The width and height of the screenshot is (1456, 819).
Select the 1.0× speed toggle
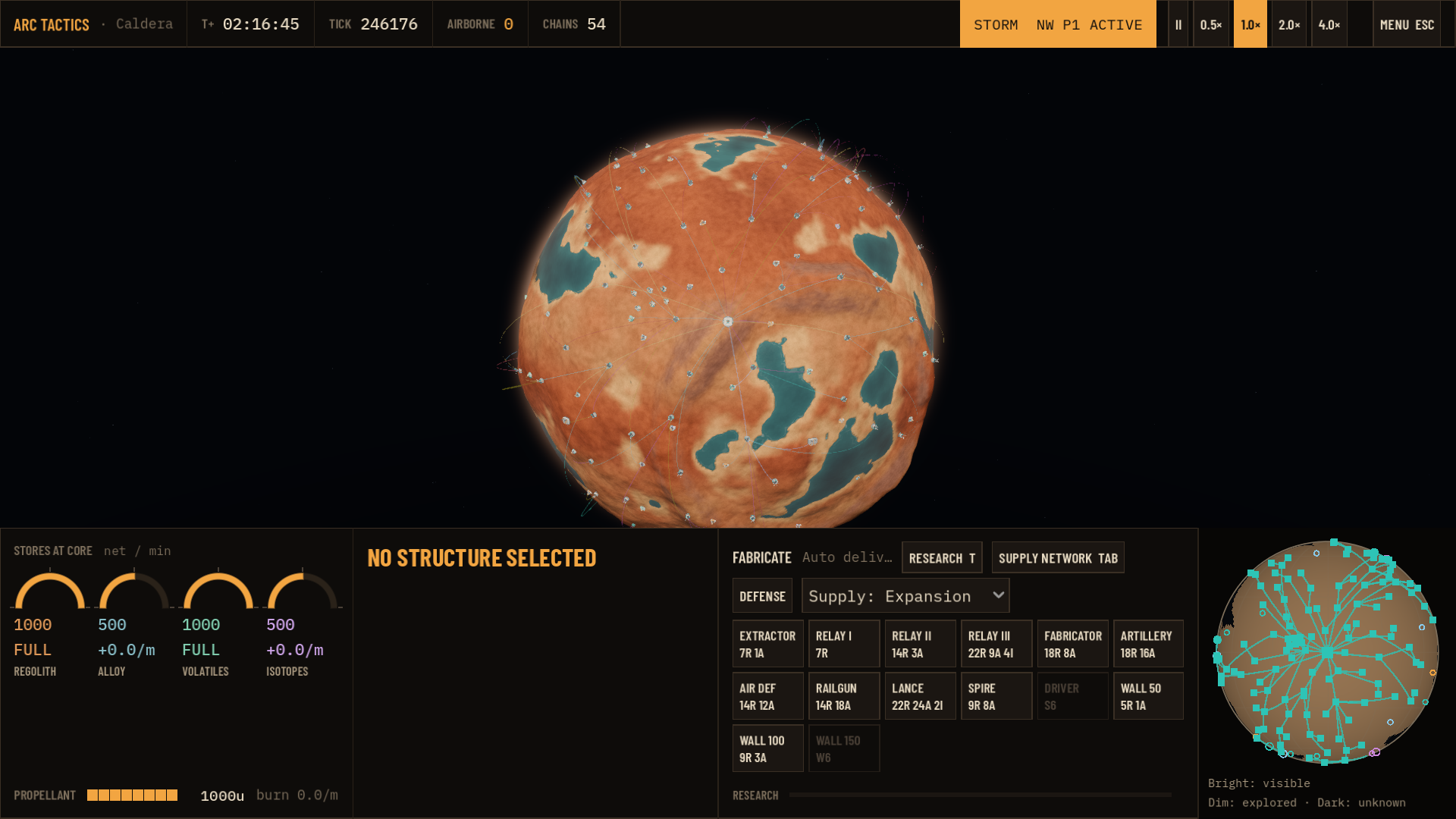click(x=1250, y=24)
